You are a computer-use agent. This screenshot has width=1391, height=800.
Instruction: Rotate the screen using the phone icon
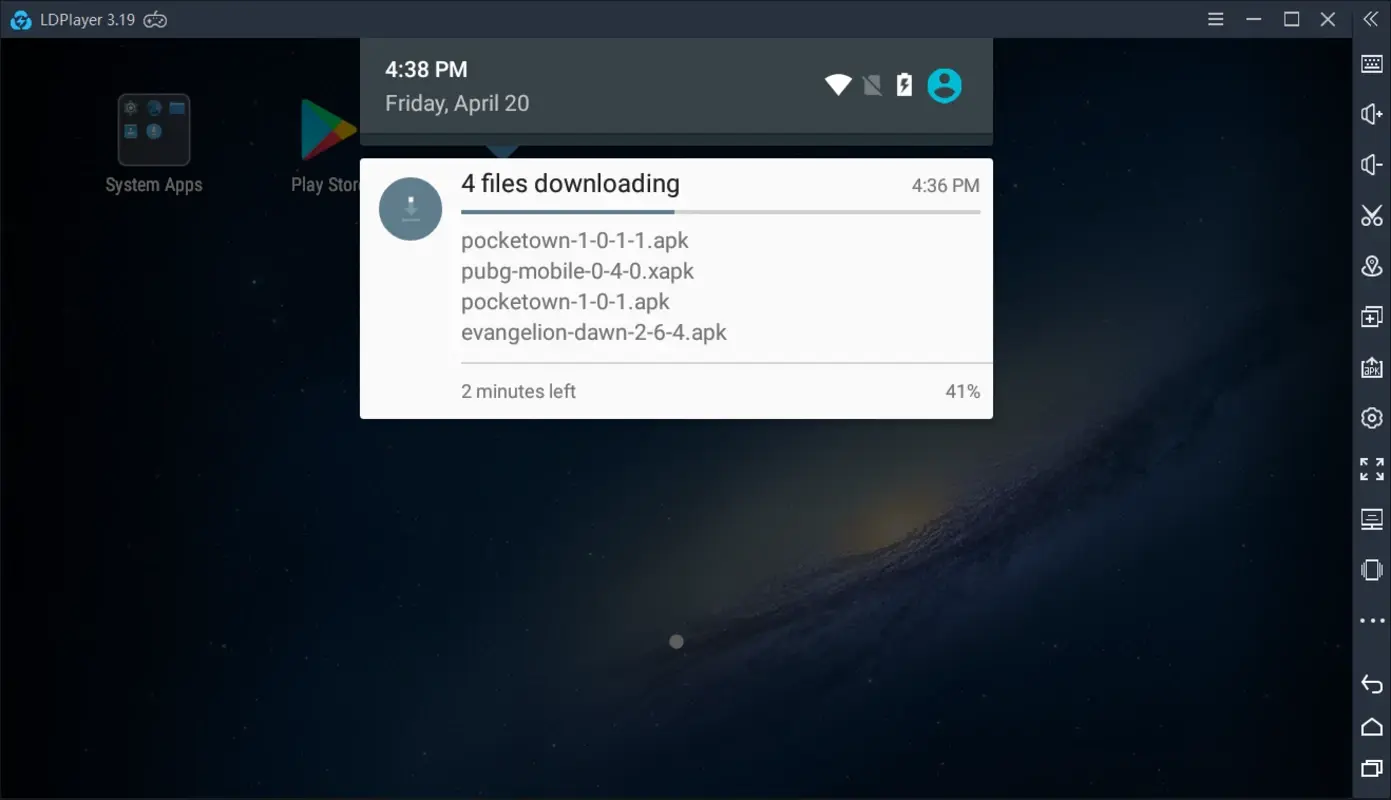1371,570
